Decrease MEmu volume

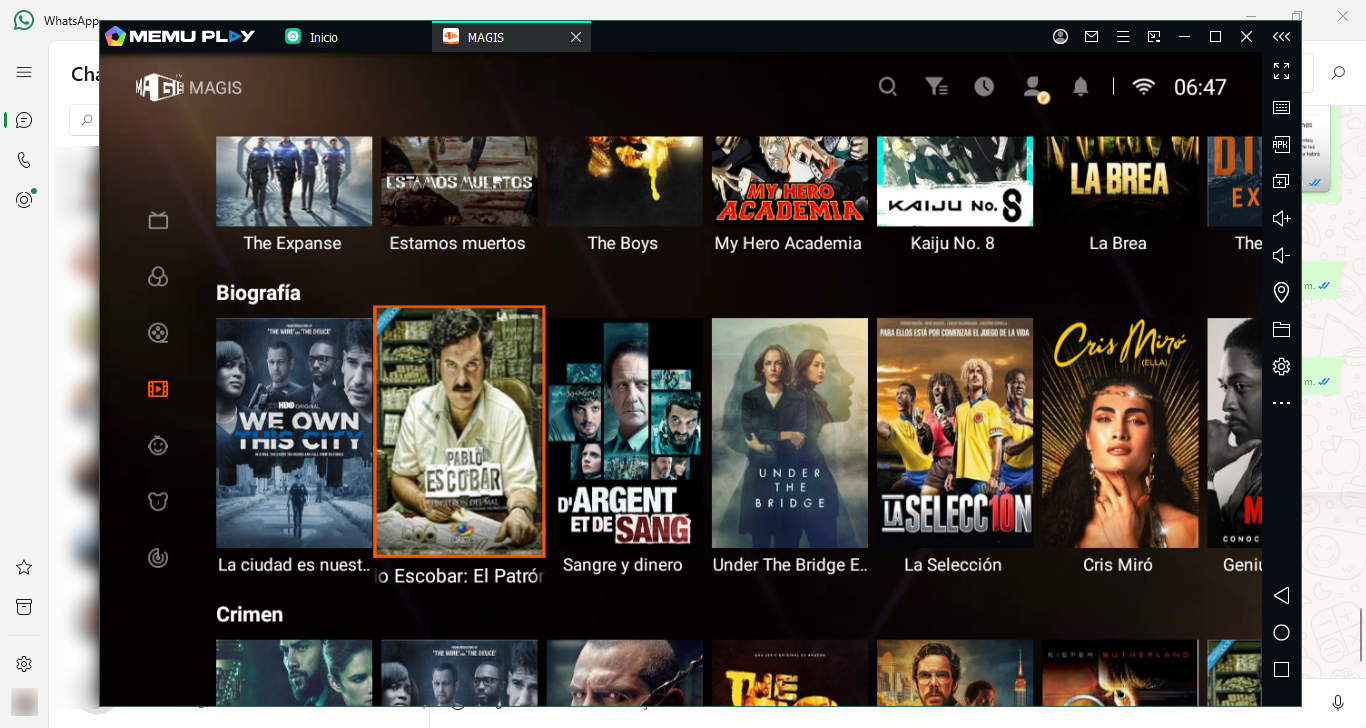click(1281, 256)
